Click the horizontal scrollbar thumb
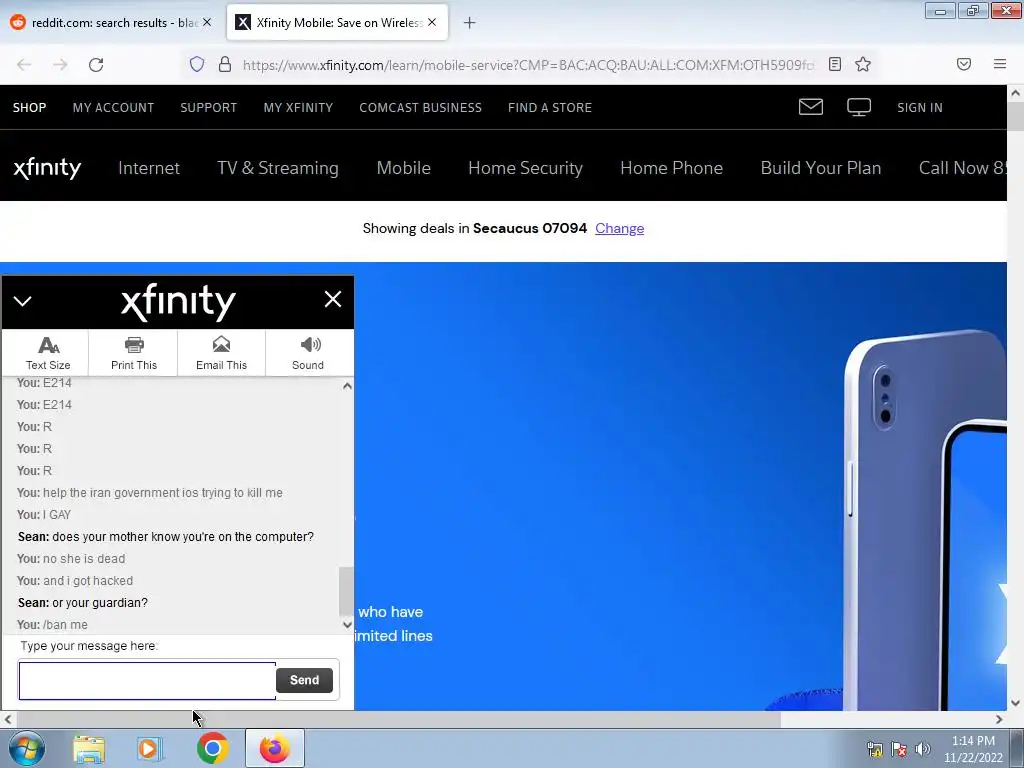Image resolution: width=1024 pixels, height=768 pixels. [398, 720]
